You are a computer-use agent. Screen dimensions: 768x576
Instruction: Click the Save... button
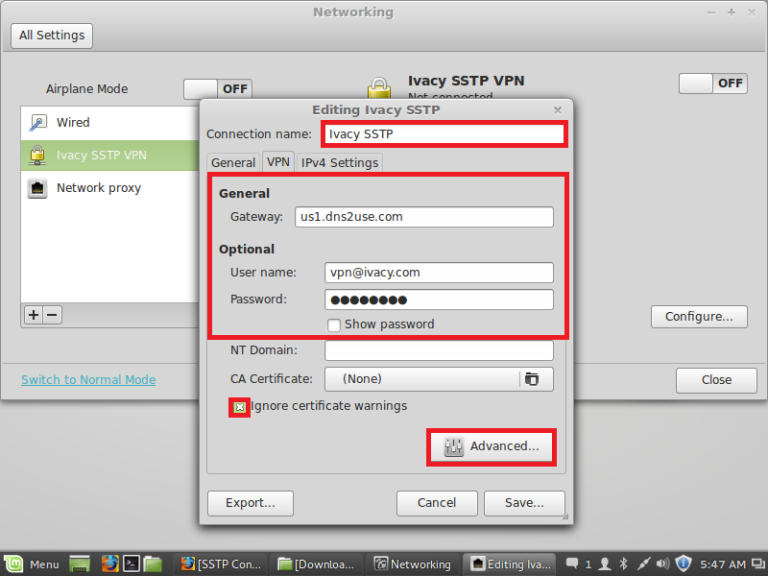[525, 504]
